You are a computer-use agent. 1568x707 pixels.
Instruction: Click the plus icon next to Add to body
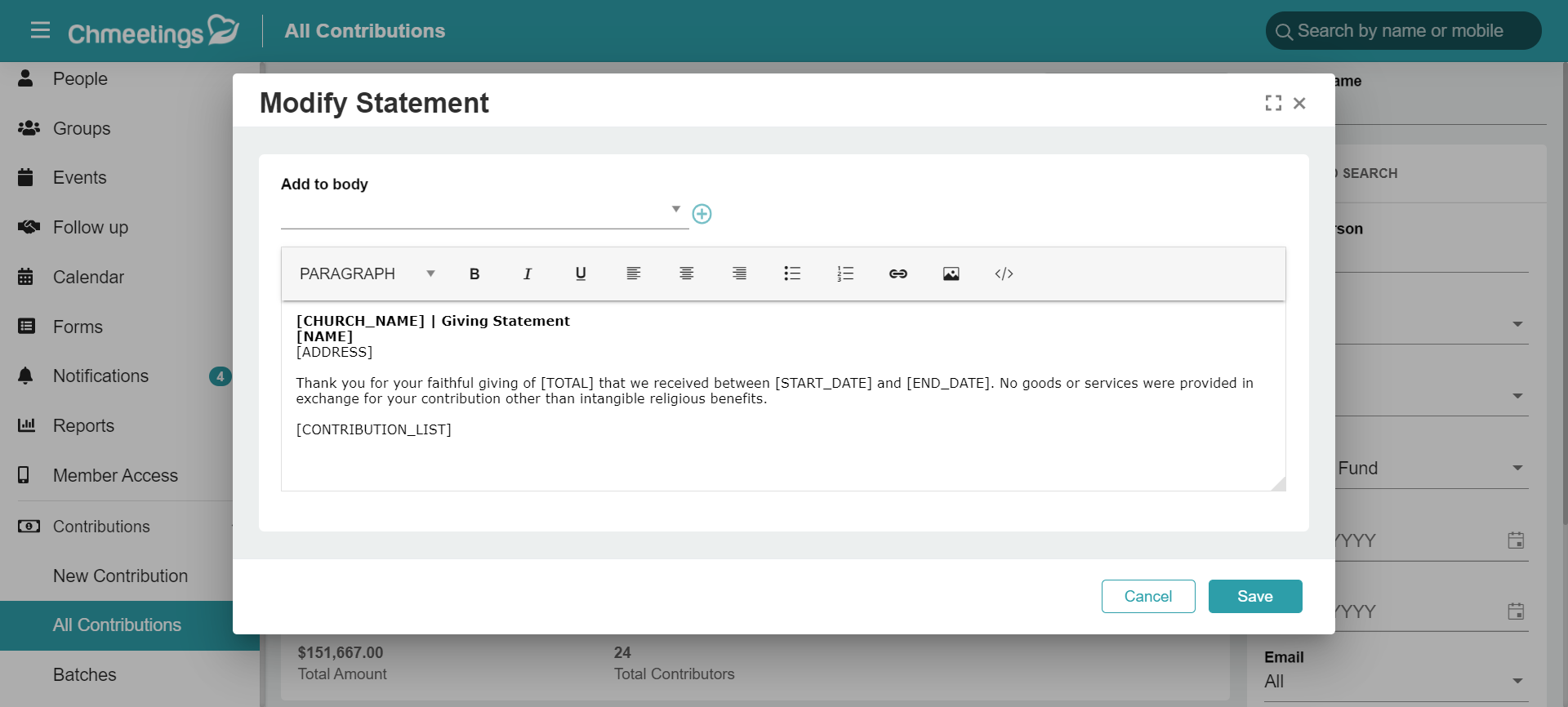tap(702, 214)
